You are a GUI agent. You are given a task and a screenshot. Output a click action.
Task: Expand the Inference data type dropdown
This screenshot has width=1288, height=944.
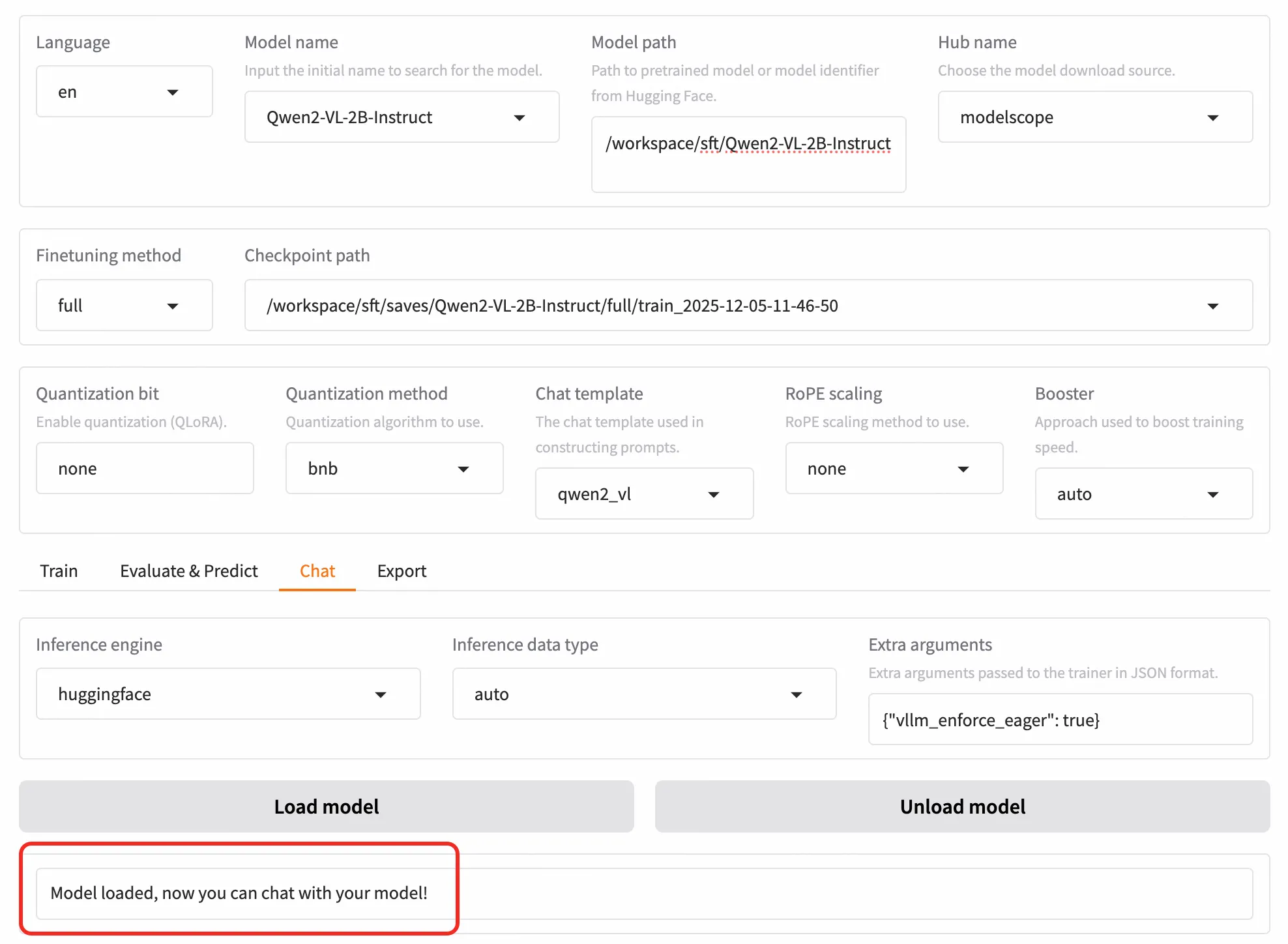pos(643,694)
